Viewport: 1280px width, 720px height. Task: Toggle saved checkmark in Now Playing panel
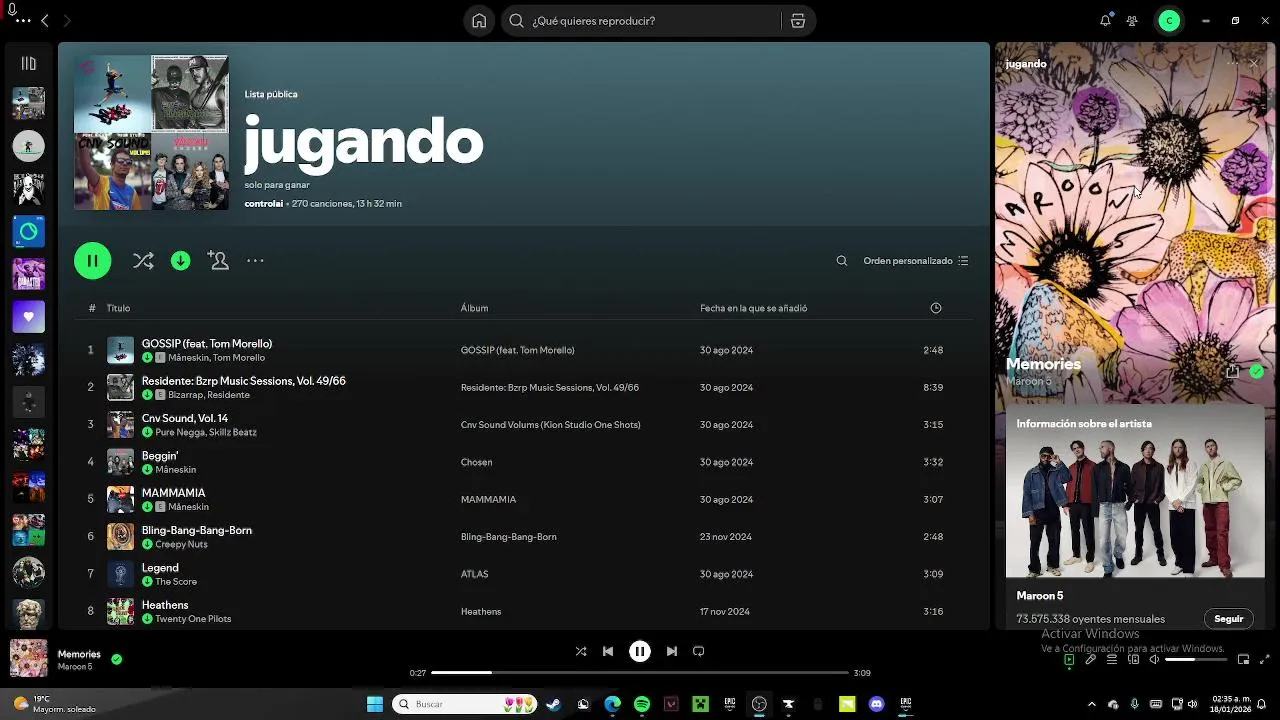1256,371
